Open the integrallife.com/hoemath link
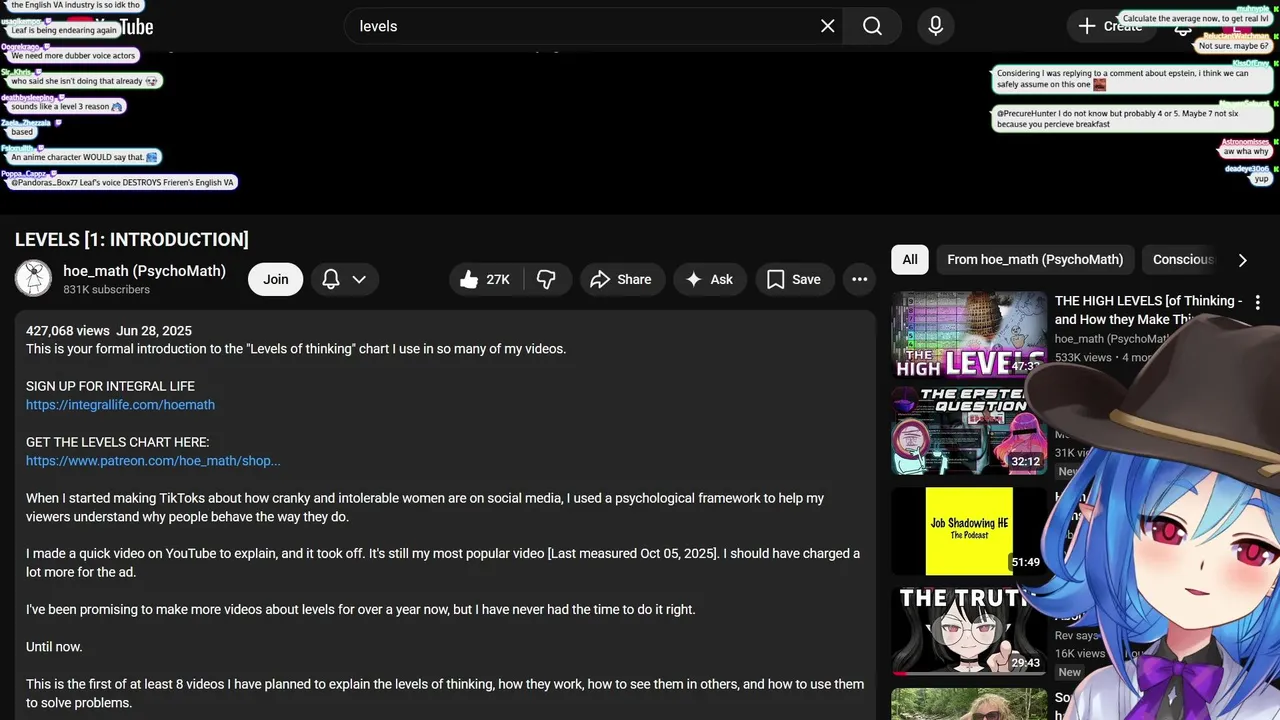Image resolution: width=1280 pixels, height=720 pixels. [120, 405]
